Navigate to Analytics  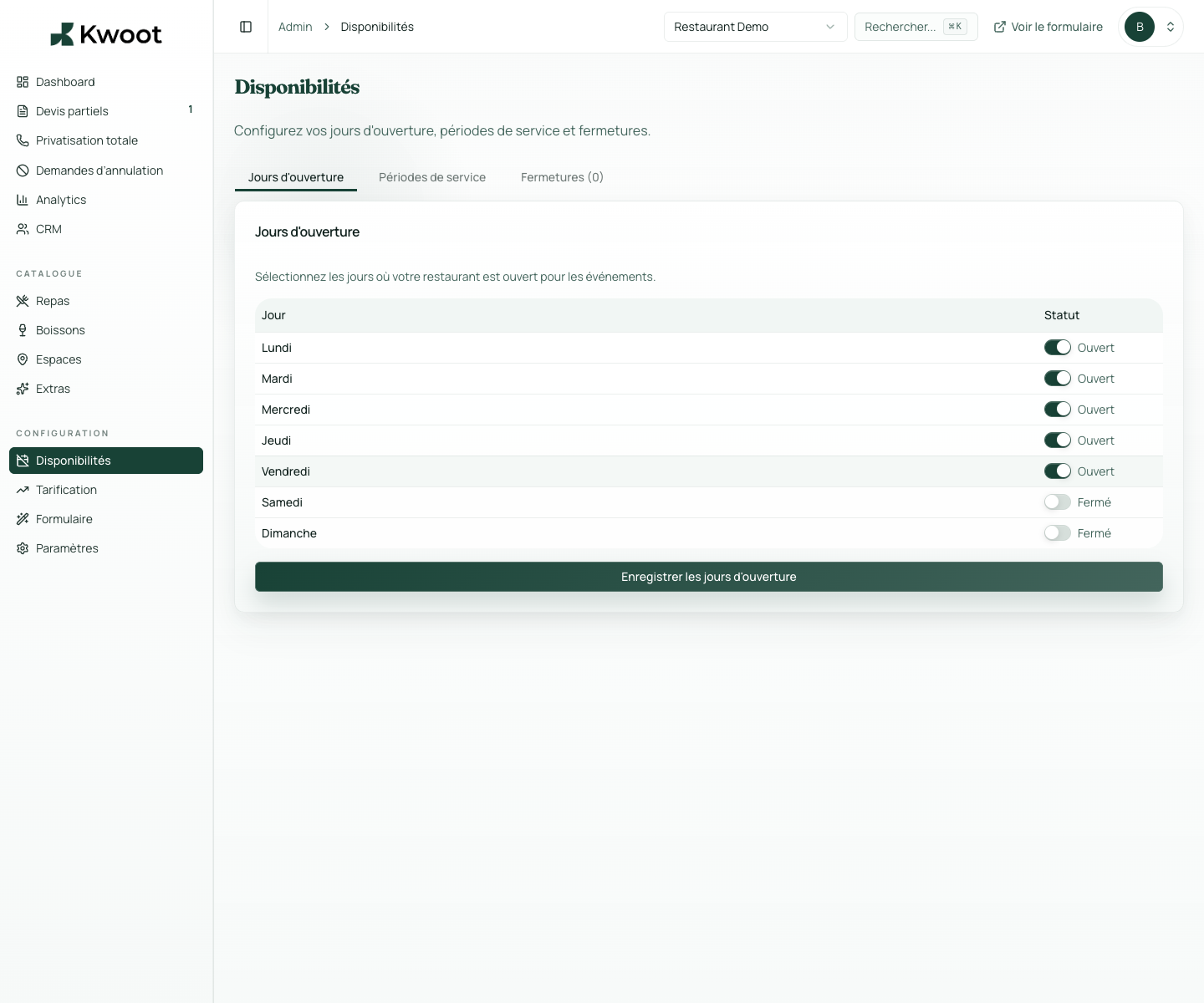point(106,200)
